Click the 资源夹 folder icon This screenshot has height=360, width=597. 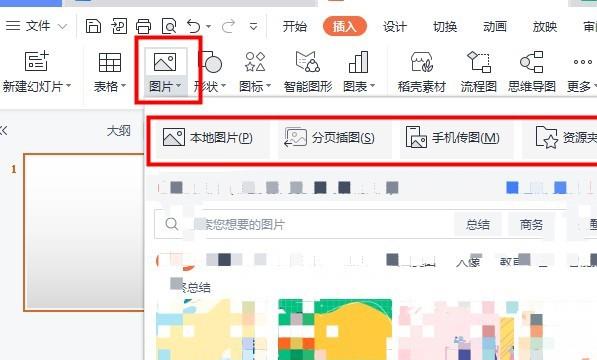(547, 137)
